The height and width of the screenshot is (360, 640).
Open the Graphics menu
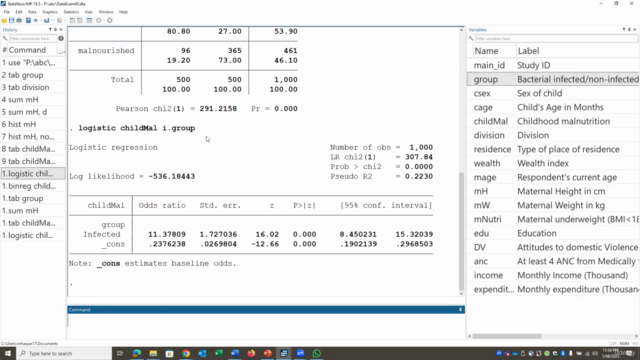point(50,12)
